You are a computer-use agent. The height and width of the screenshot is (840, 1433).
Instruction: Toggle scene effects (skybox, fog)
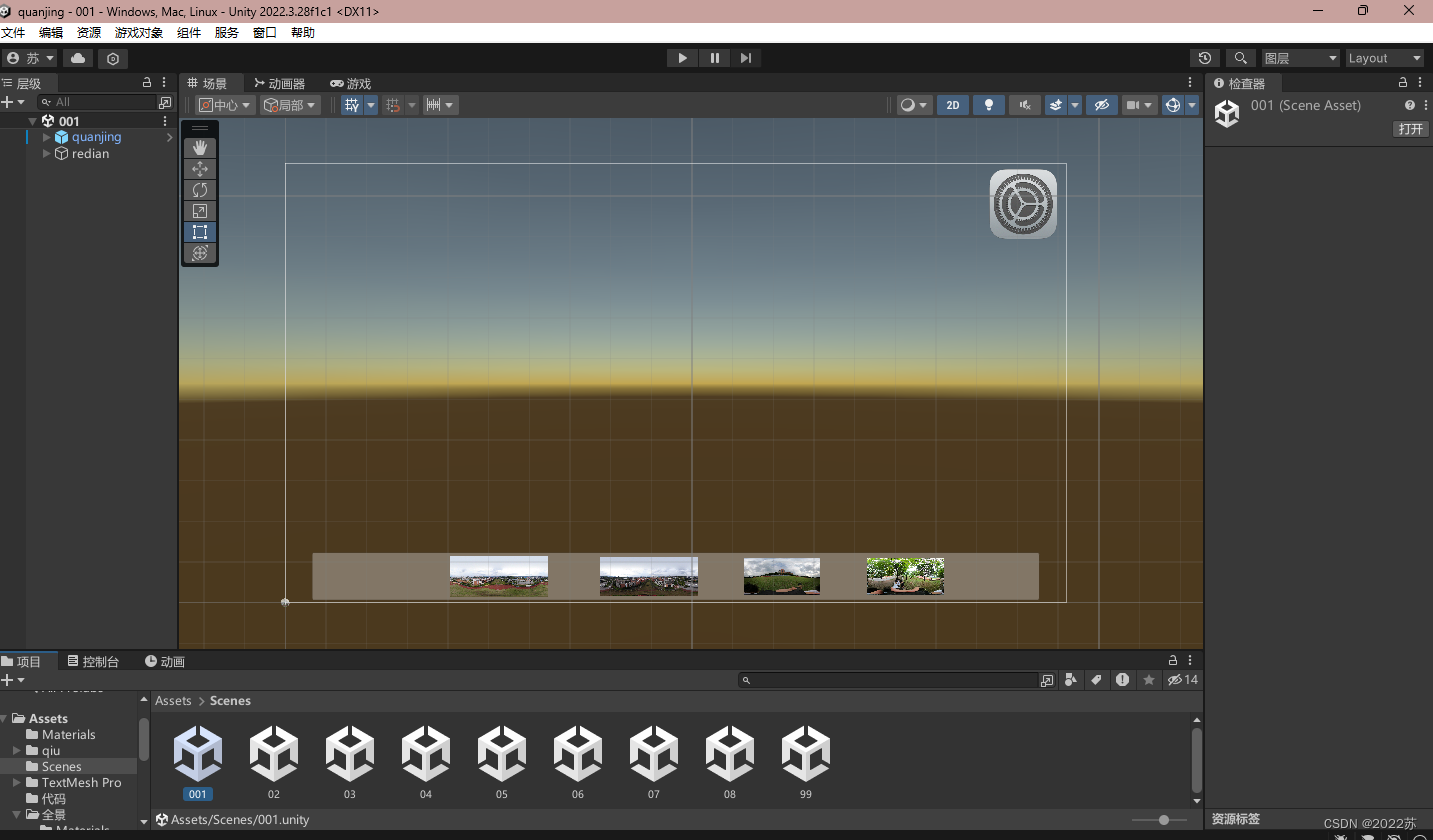coord(1056,105)
